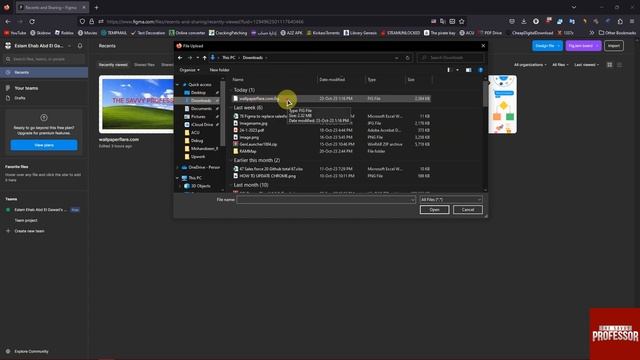This screenshot has height=360, width=640.
Task: Open Recents in Figma sidebar
Action: (44, 73)
